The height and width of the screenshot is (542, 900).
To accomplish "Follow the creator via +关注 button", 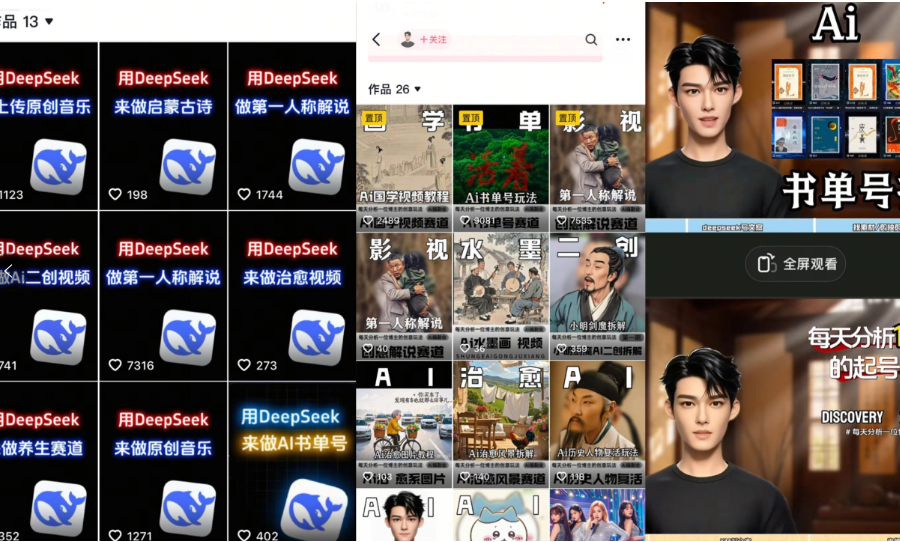I will coord(434,40).
